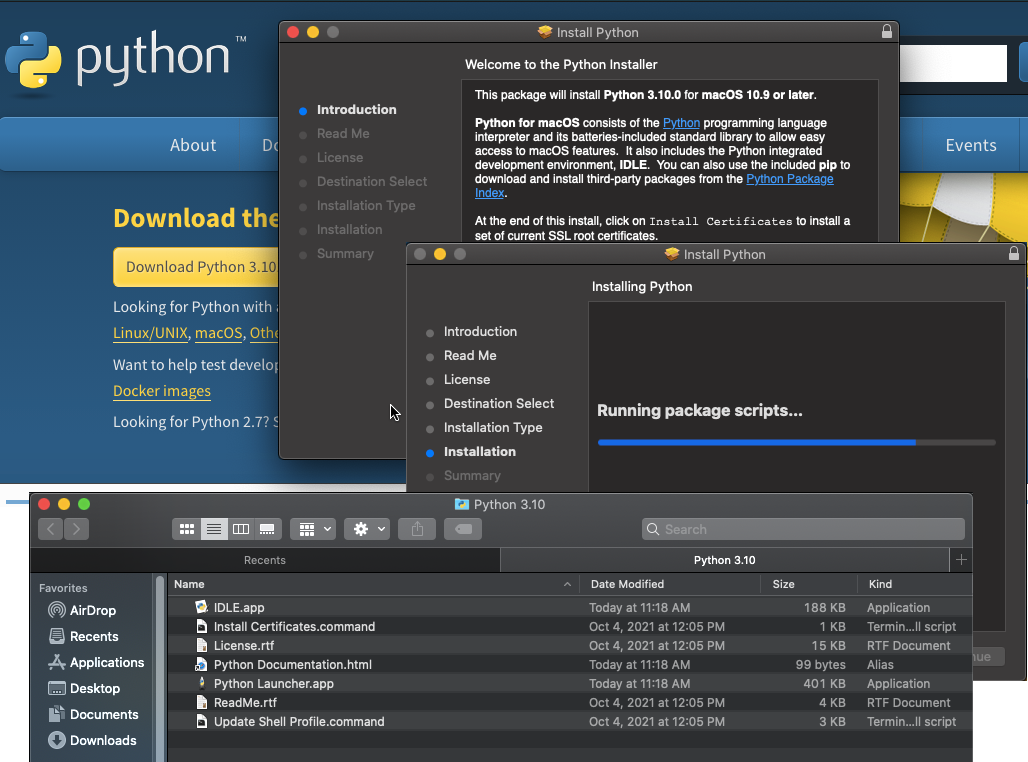Add a new Finder tab

coord(961,560)
